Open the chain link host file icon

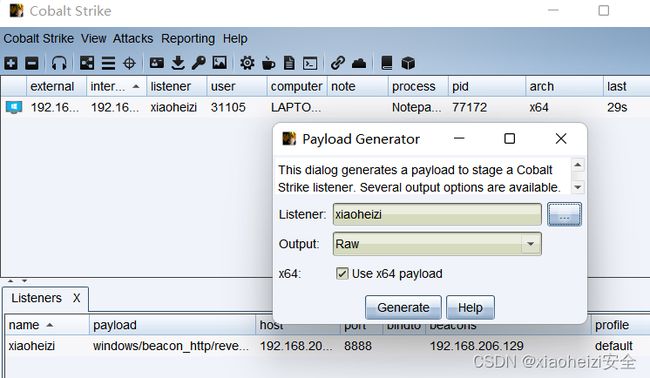pos(338,63)
